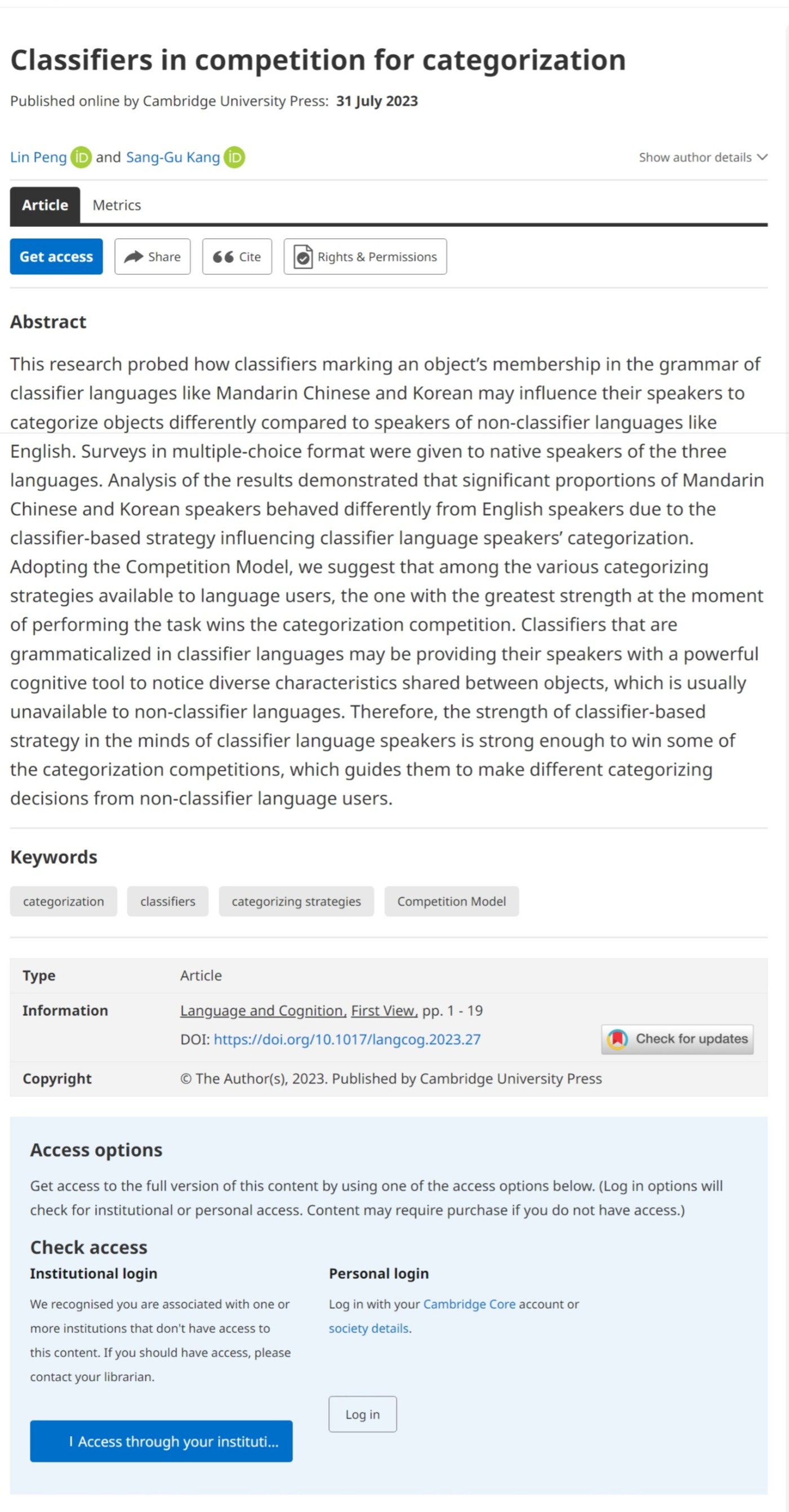Click the categorization keyword tag

pos(64,902)
